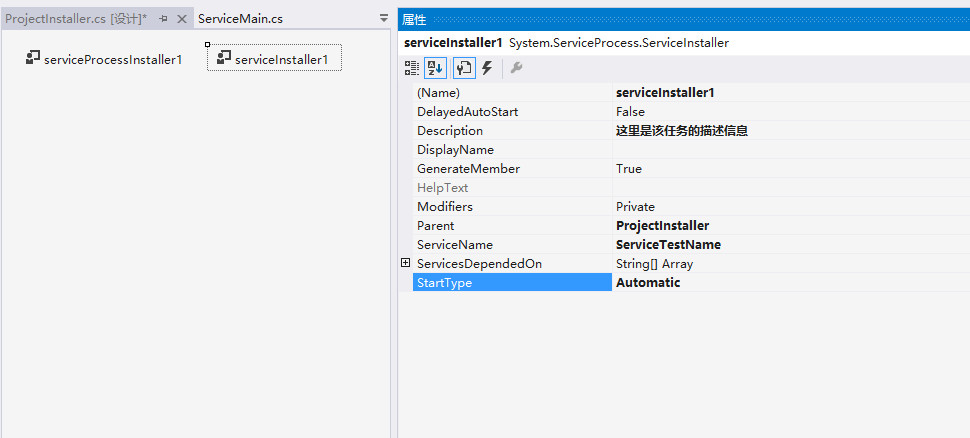Click the Description property value field

791,131
